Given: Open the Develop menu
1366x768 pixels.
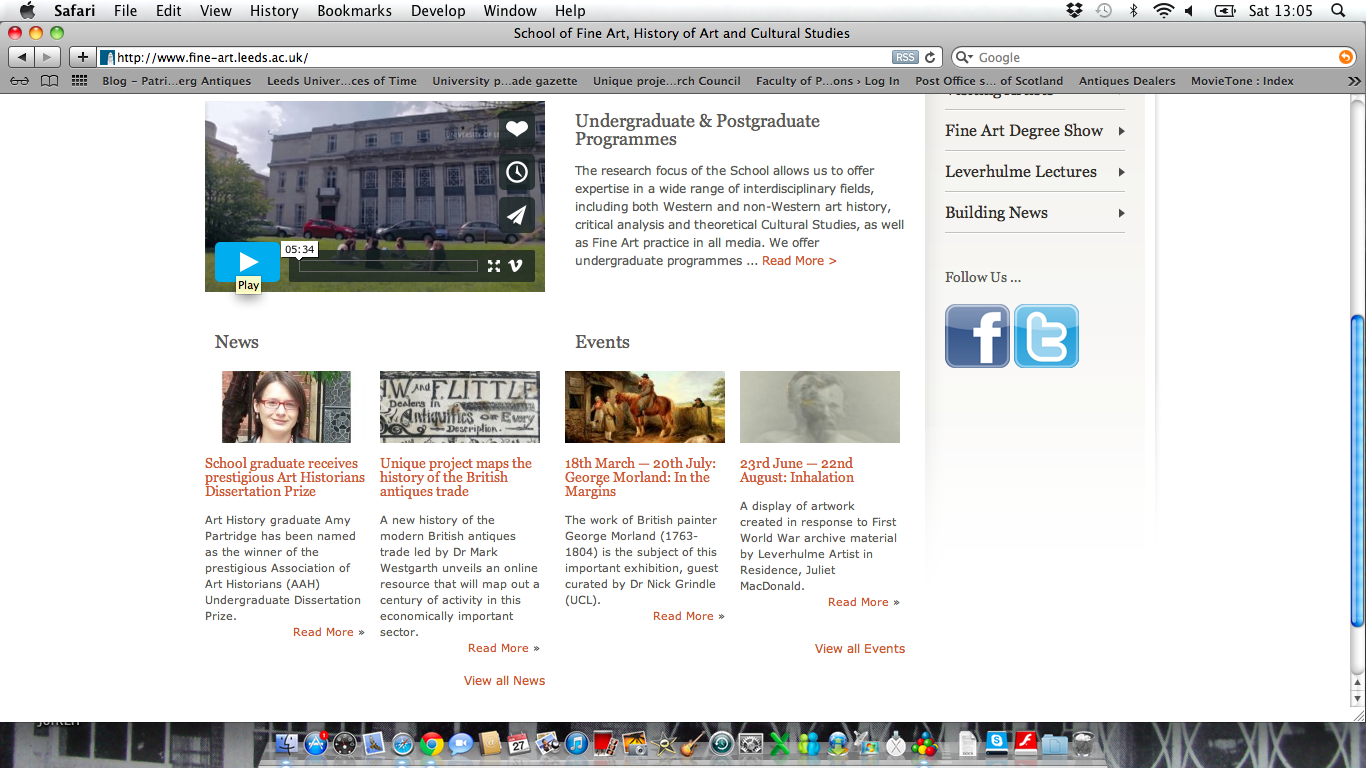Looking at the screenshot, I should (x=437, y=11).
